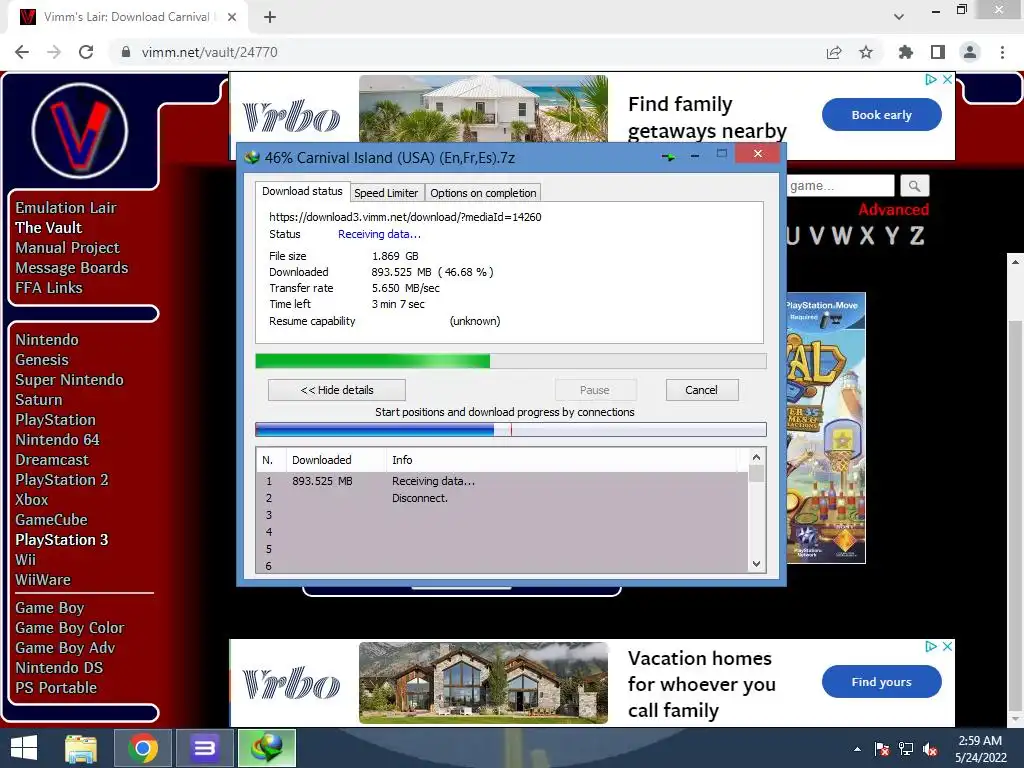Close the Vimm's Lair browser tab
Screen dimensions: 1024x768
[232, 17]
